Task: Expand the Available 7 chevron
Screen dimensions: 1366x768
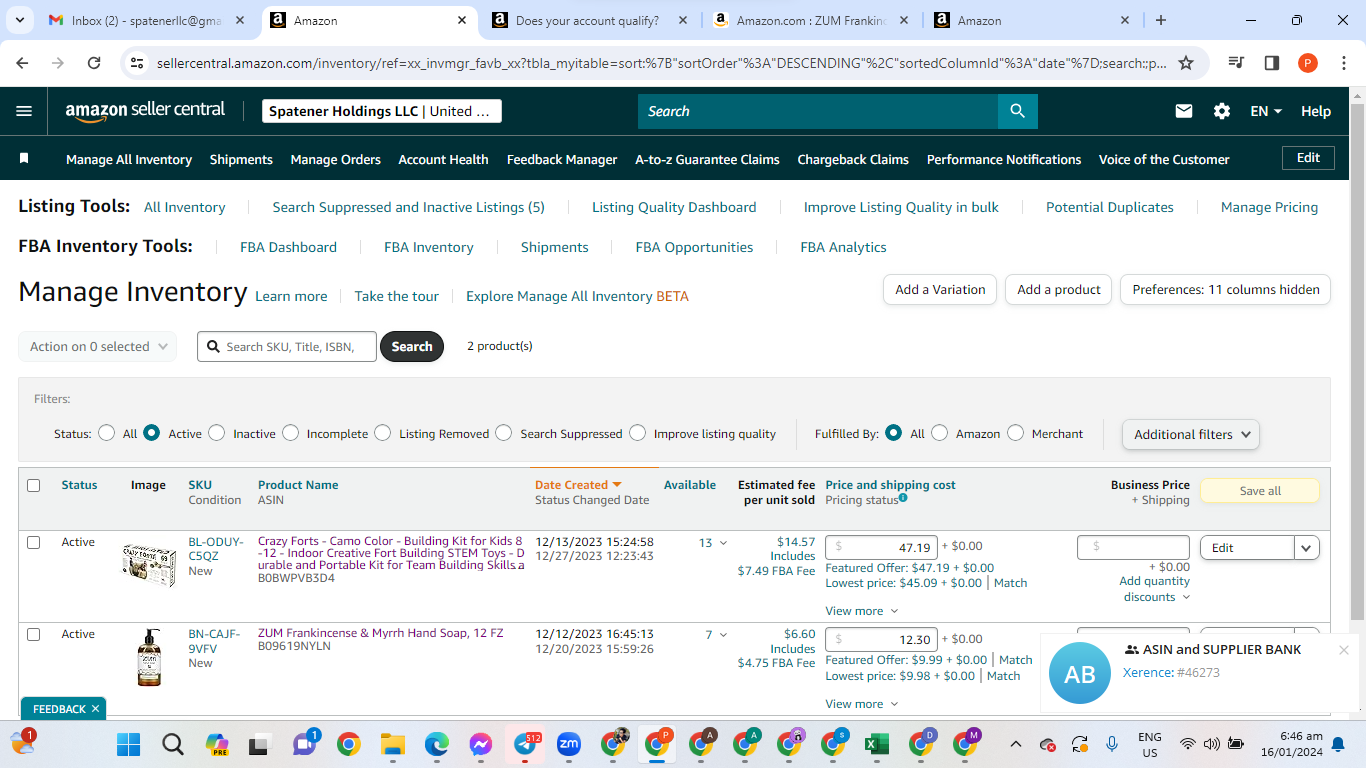Action: tap(723, 635)
